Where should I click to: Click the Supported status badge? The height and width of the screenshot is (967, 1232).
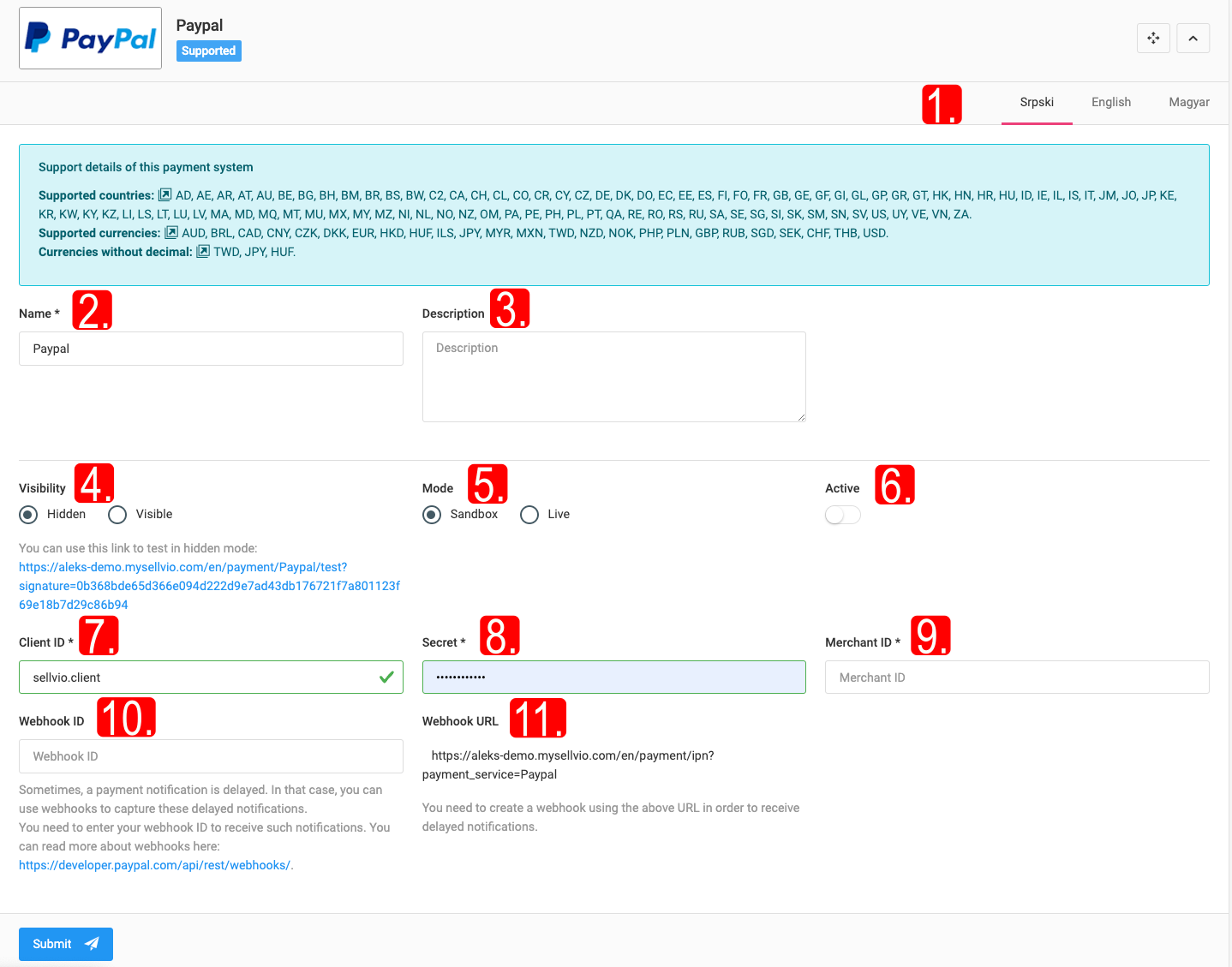[208, 51]
